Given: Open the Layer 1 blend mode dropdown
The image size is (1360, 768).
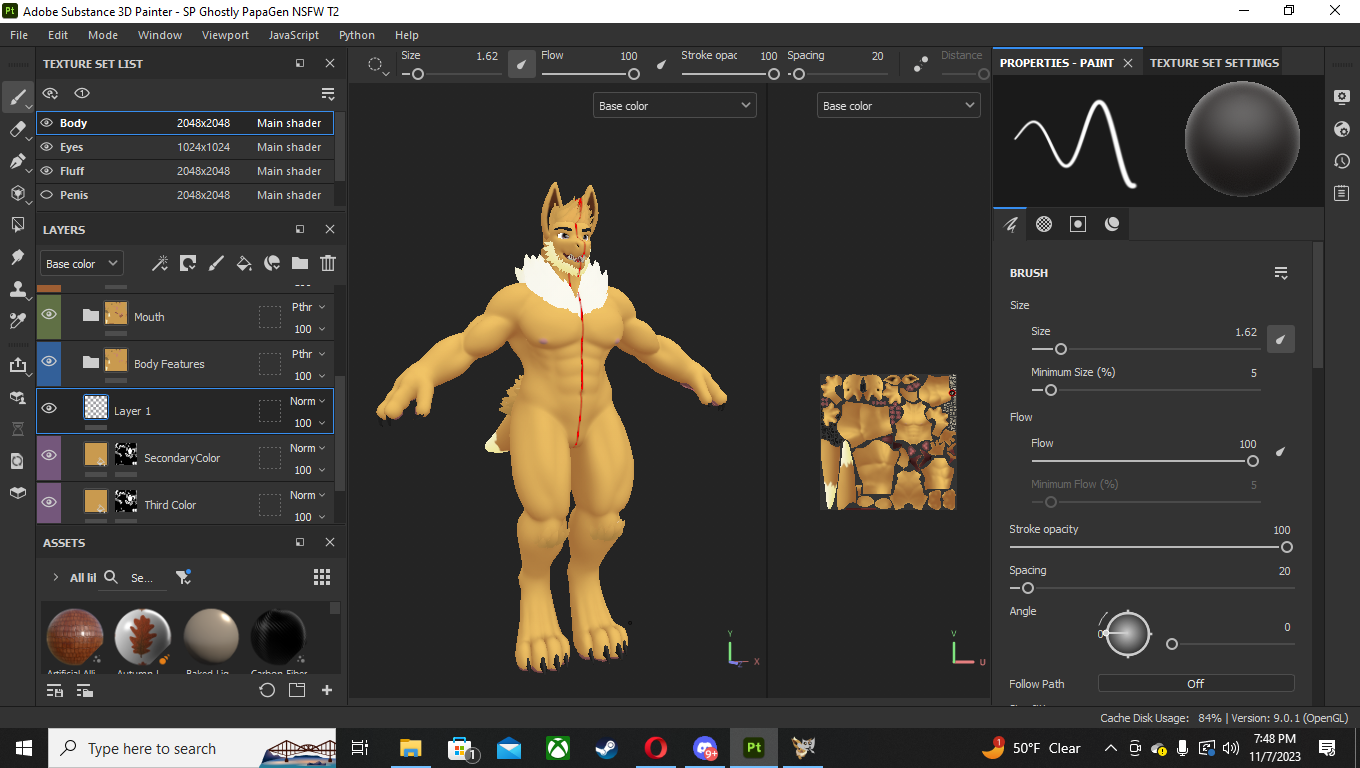Looking at the screenshot, I should pos(308,401).
